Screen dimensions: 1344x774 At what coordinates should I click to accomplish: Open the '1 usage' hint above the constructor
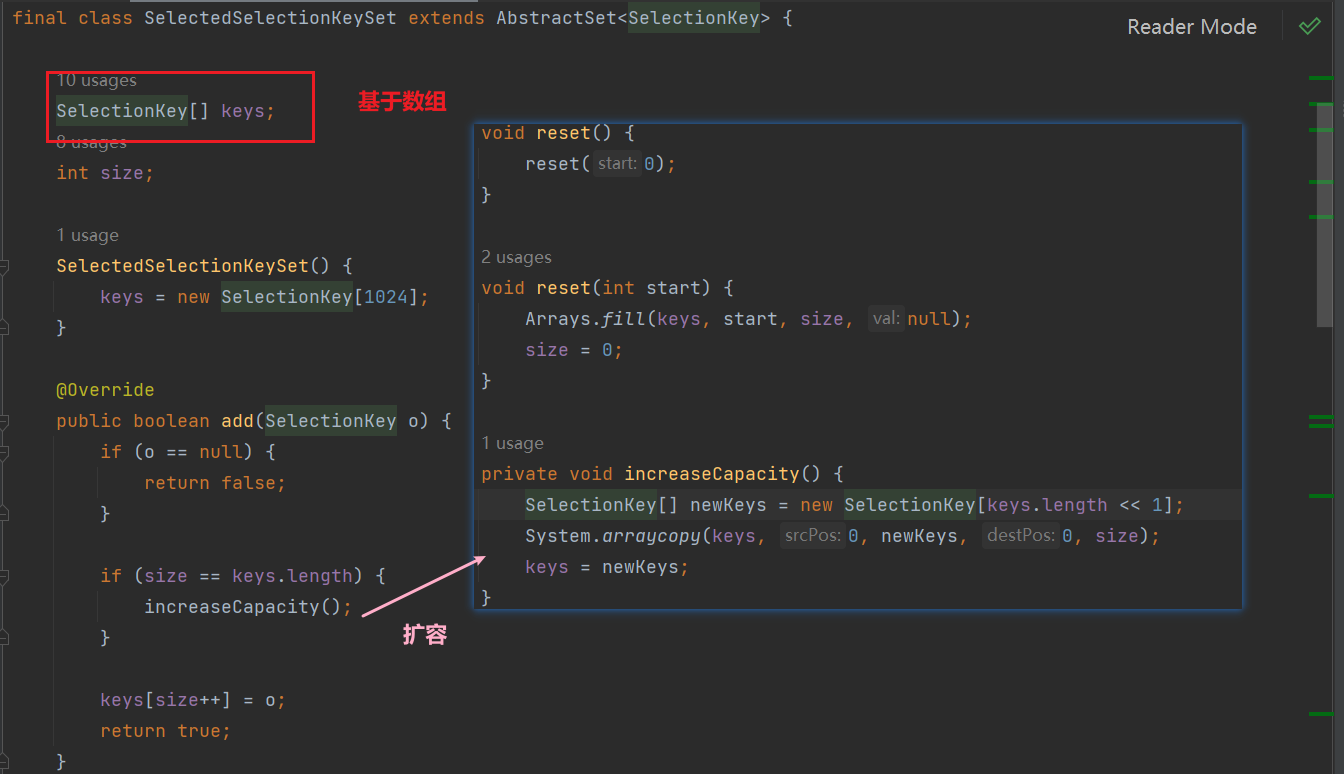(x=87, y=235)
